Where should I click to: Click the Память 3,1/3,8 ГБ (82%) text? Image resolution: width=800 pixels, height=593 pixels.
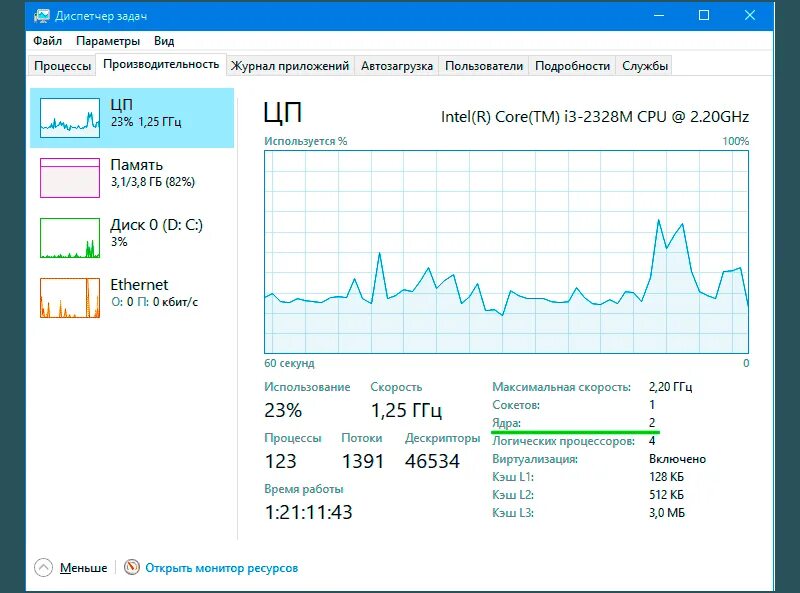pos(153,182)
